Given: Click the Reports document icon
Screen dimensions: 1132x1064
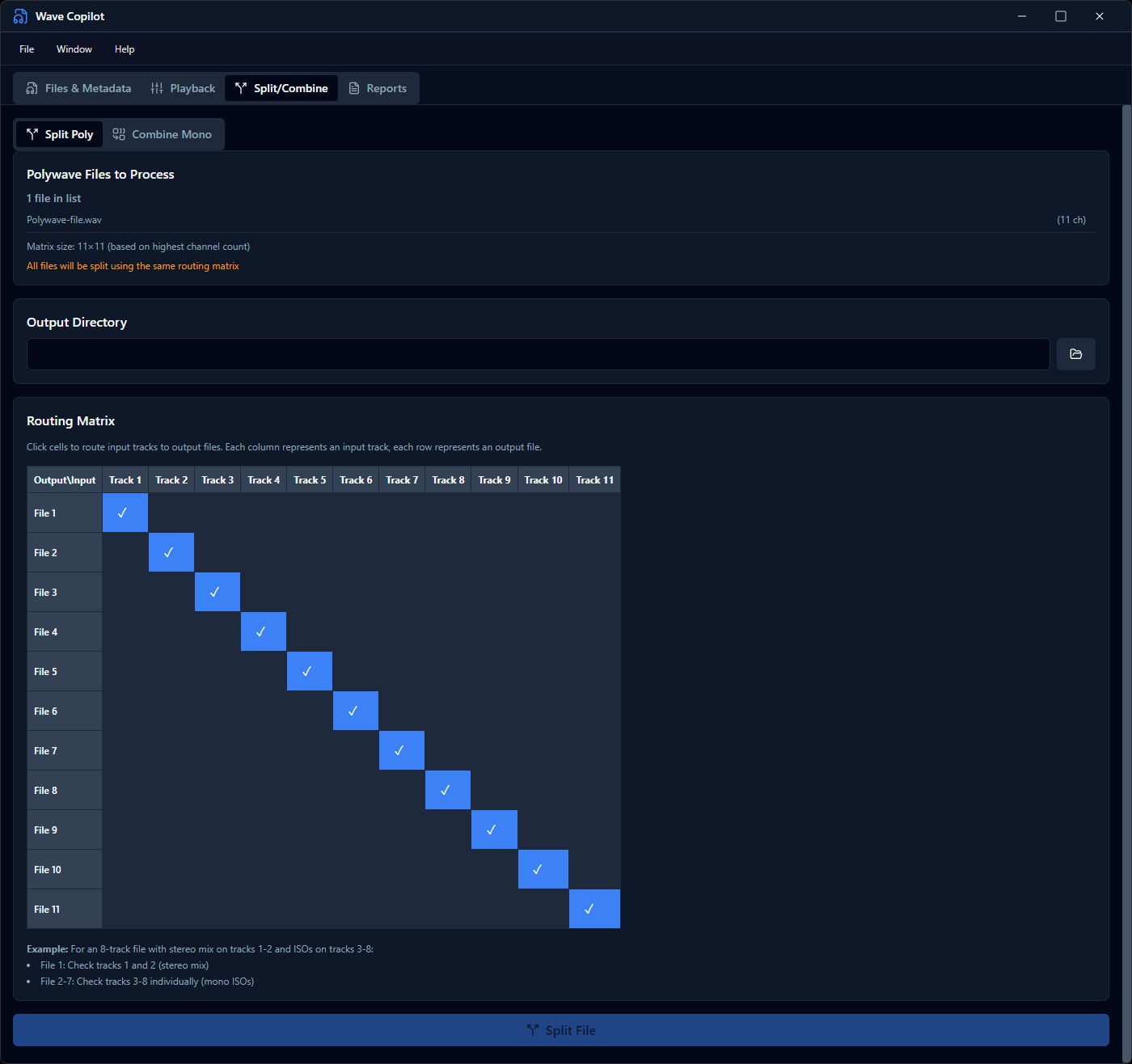Looking at the screenshot, I should (x=354, y=88).
